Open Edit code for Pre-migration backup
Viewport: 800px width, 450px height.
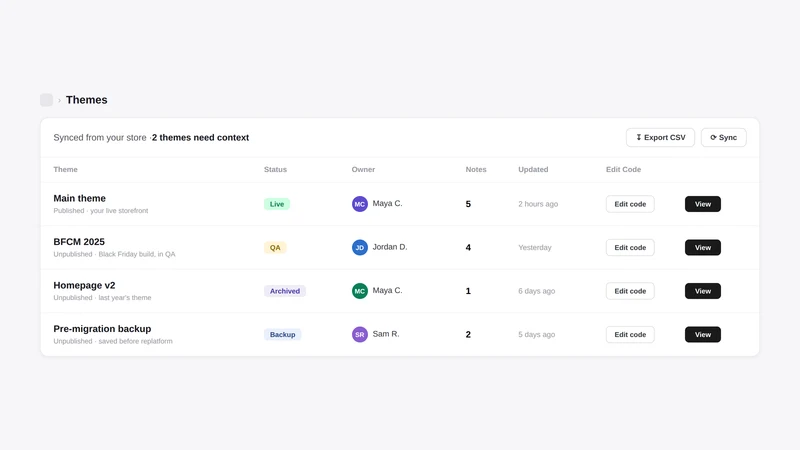pyautogui.click(x=630, y=335)
